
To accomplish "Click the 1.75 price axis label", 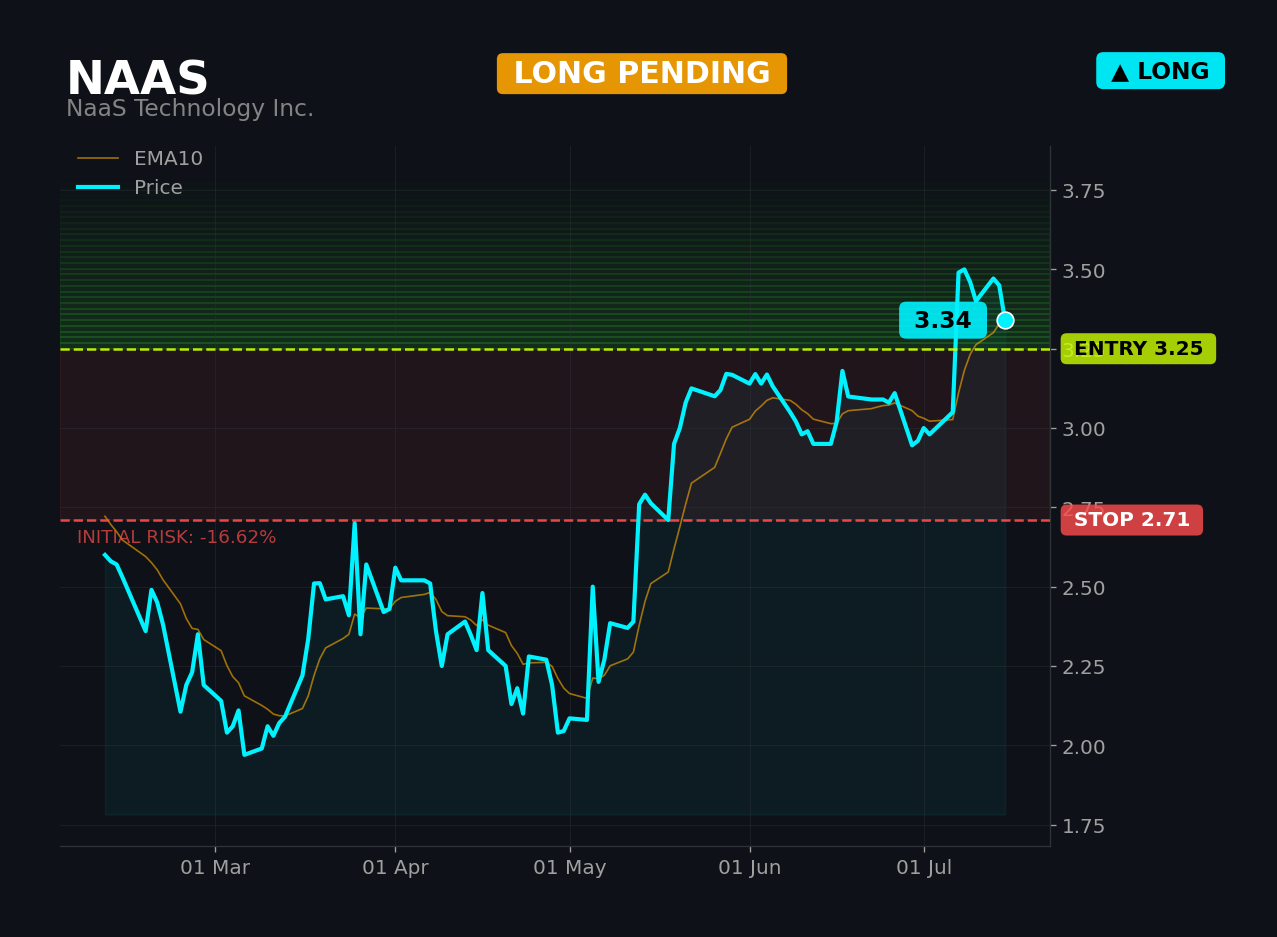I will click(x=1084, y=826).
